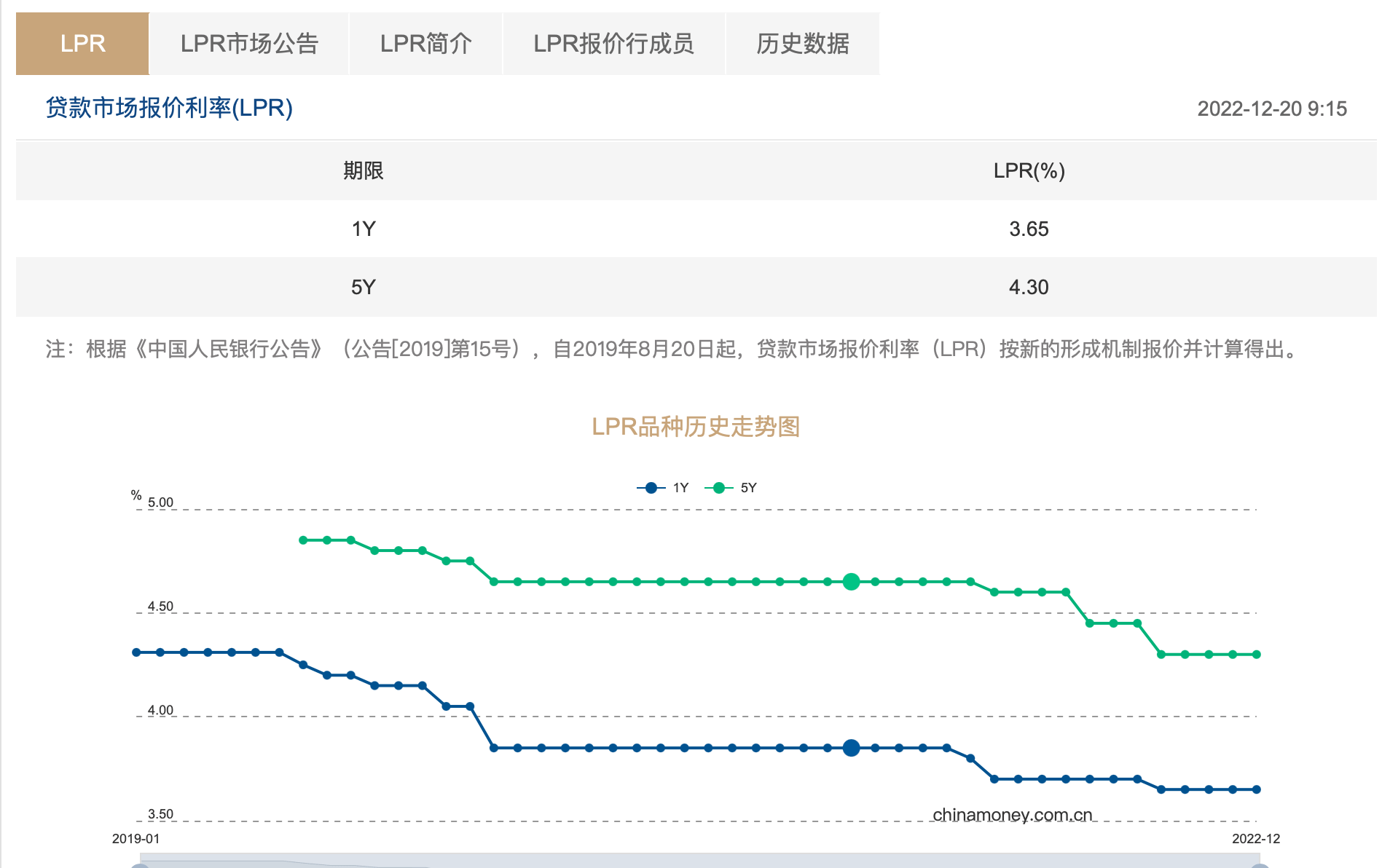Open the 历史数据 tab
The image size is (1390, 868).
803,44
